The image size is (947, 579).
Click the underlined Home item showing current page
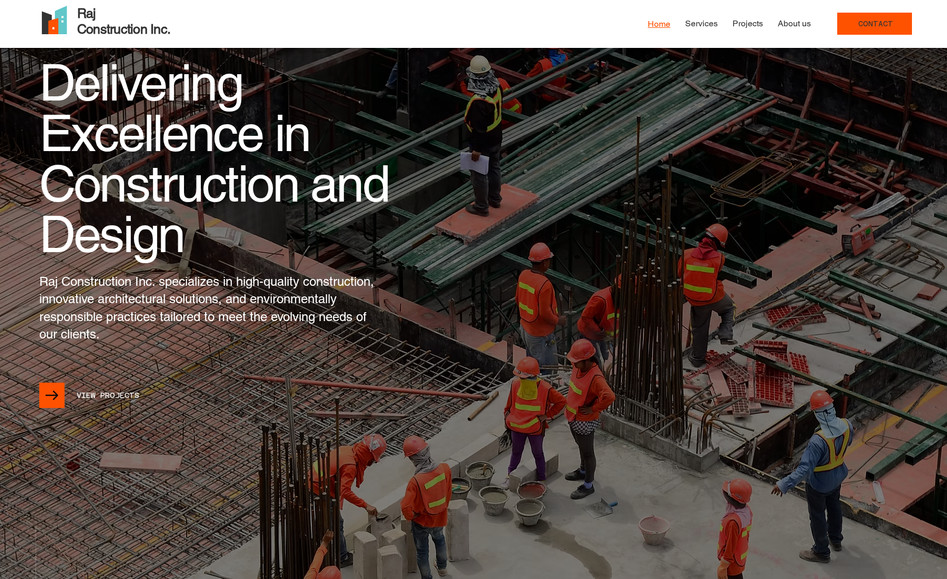(x=659, y=23)
